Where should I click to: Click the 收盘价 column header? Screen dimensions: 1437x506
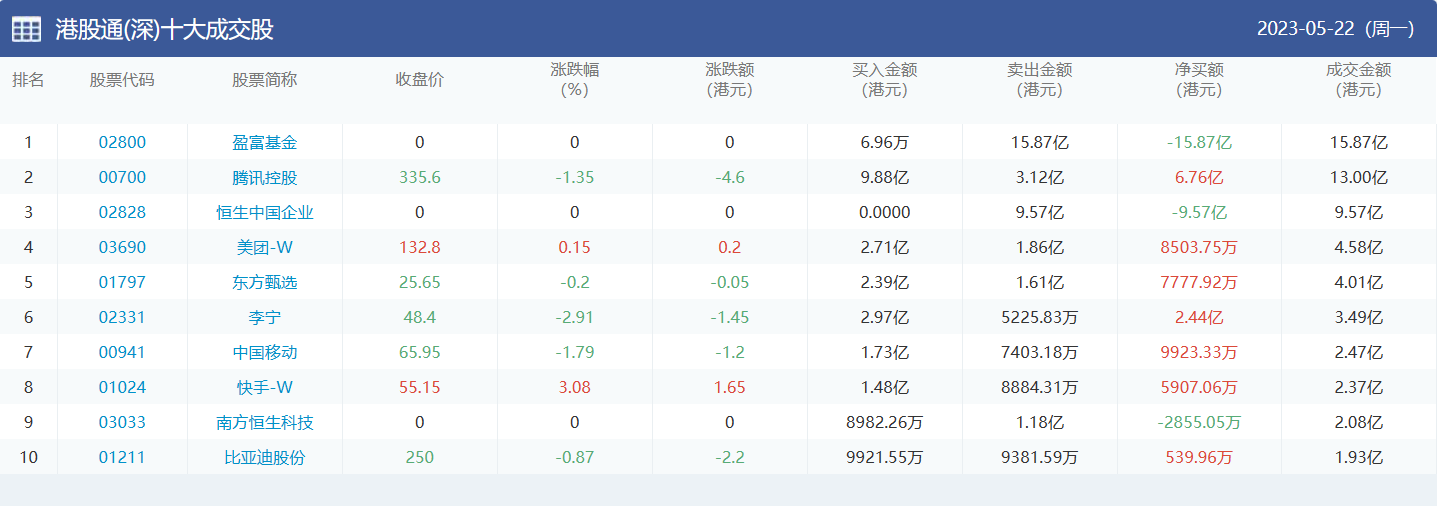420,80
